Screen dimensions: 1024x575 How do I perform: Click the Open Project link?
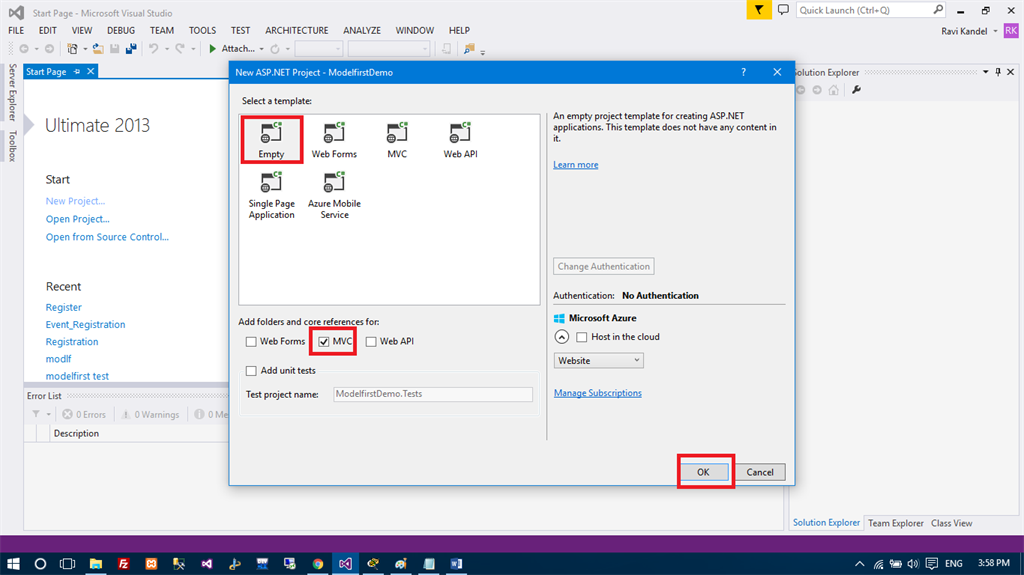pyautogui.click(x=77, y=220)
